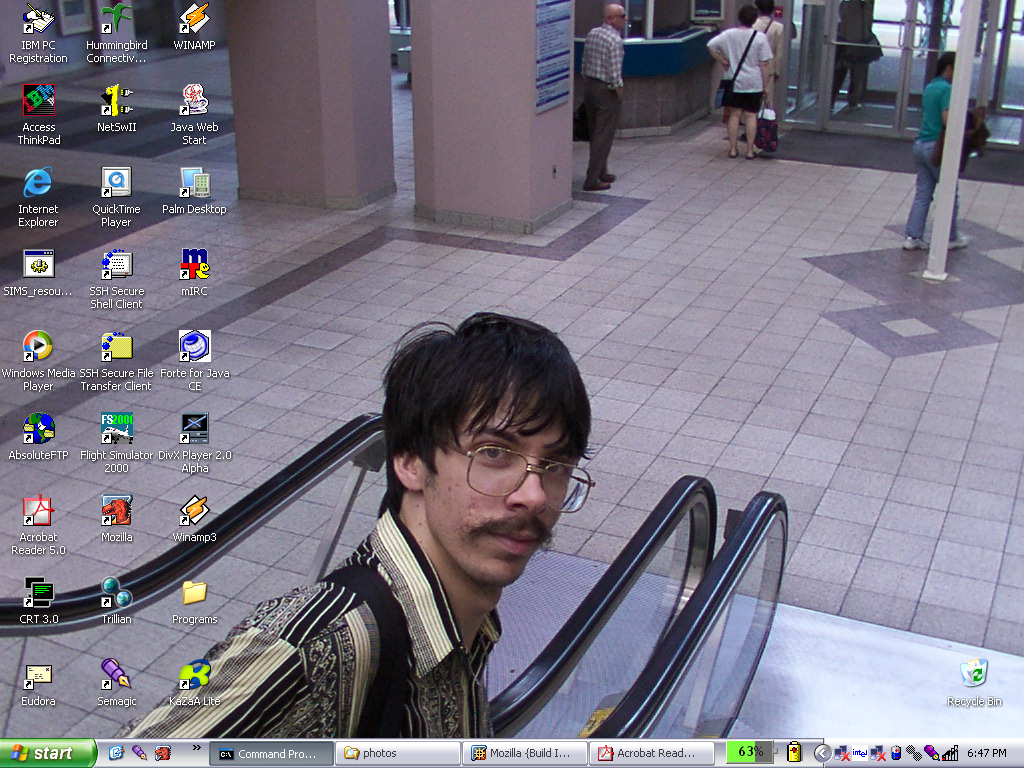This screenshot has width=1024, height=768.
Task: Open the Programs folder on desktop
Action: [194, 593]
